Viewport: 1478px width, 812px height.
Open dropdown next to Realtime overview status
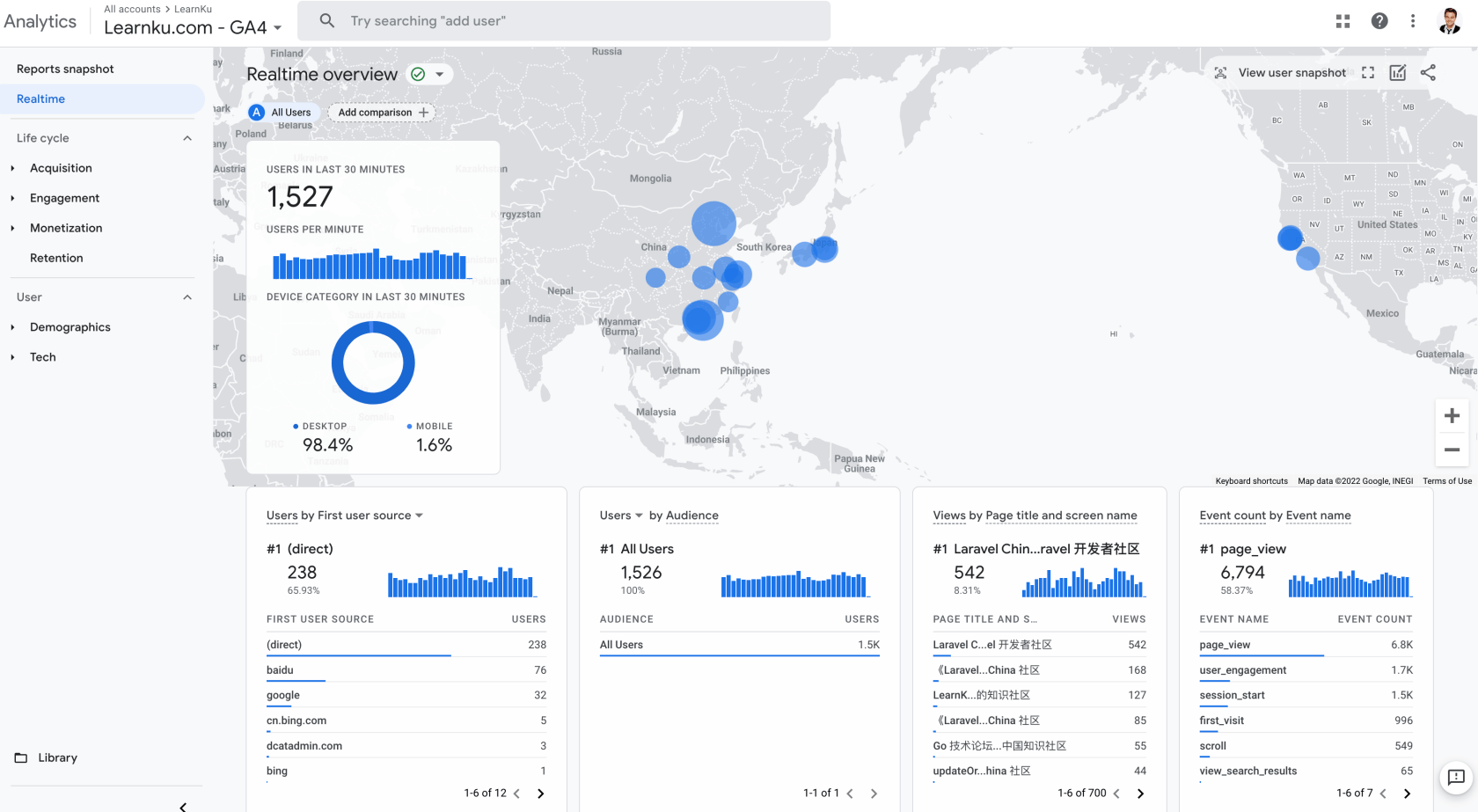point(440,75)
